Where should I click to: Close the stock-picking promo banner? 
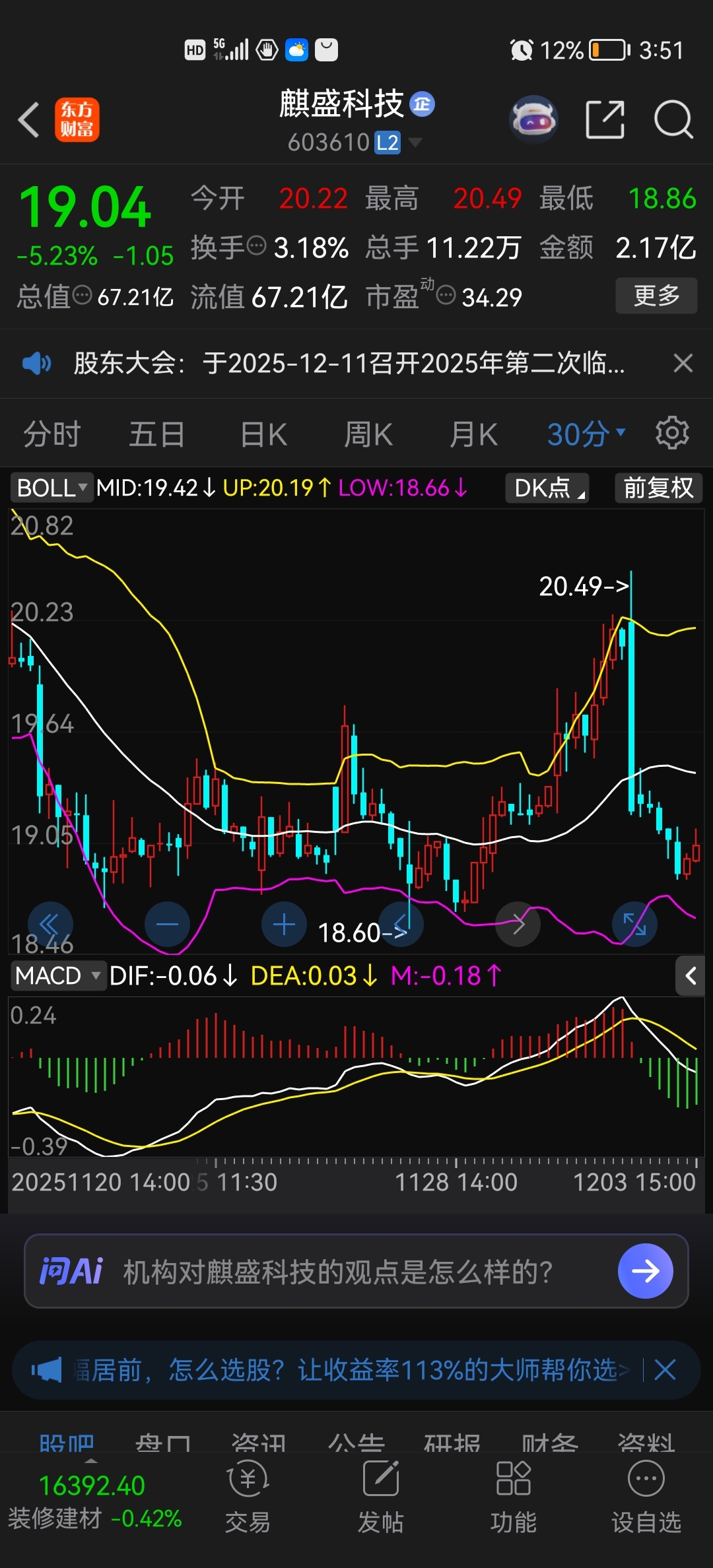(x=665, y=1371)
